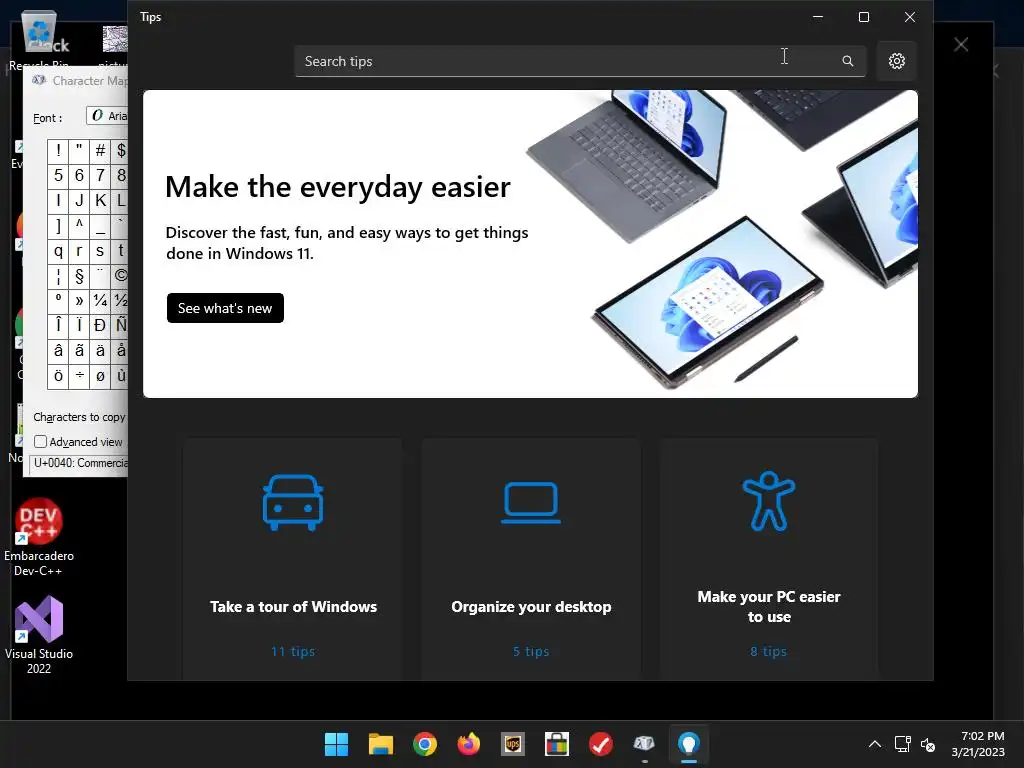Click the accessibility person icon
The width and height of the screenshot is (1024, 768).
tap(769, 501)
